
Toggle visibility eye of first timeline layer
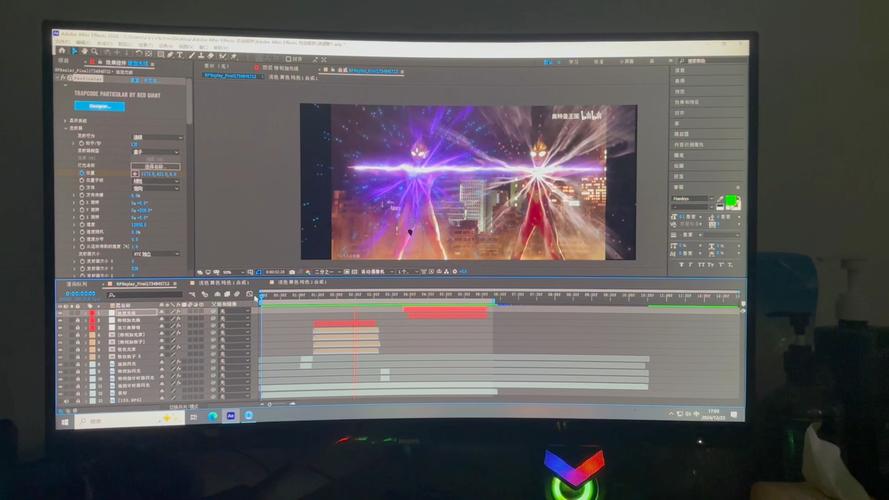(61, 313)
